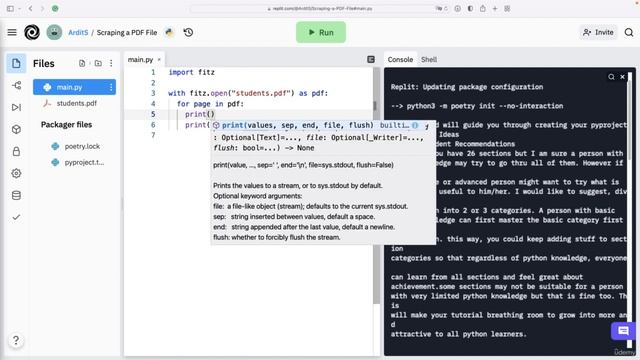This screenshot has width=640, height=360.
Task: Open the Packages cube sidebar icon
Action: tap(16, 129)
